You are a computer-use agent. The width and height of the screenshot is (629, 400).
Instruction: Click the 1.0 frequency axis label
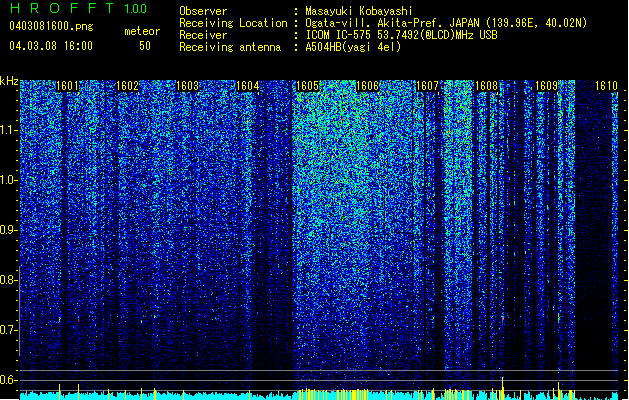8,180
